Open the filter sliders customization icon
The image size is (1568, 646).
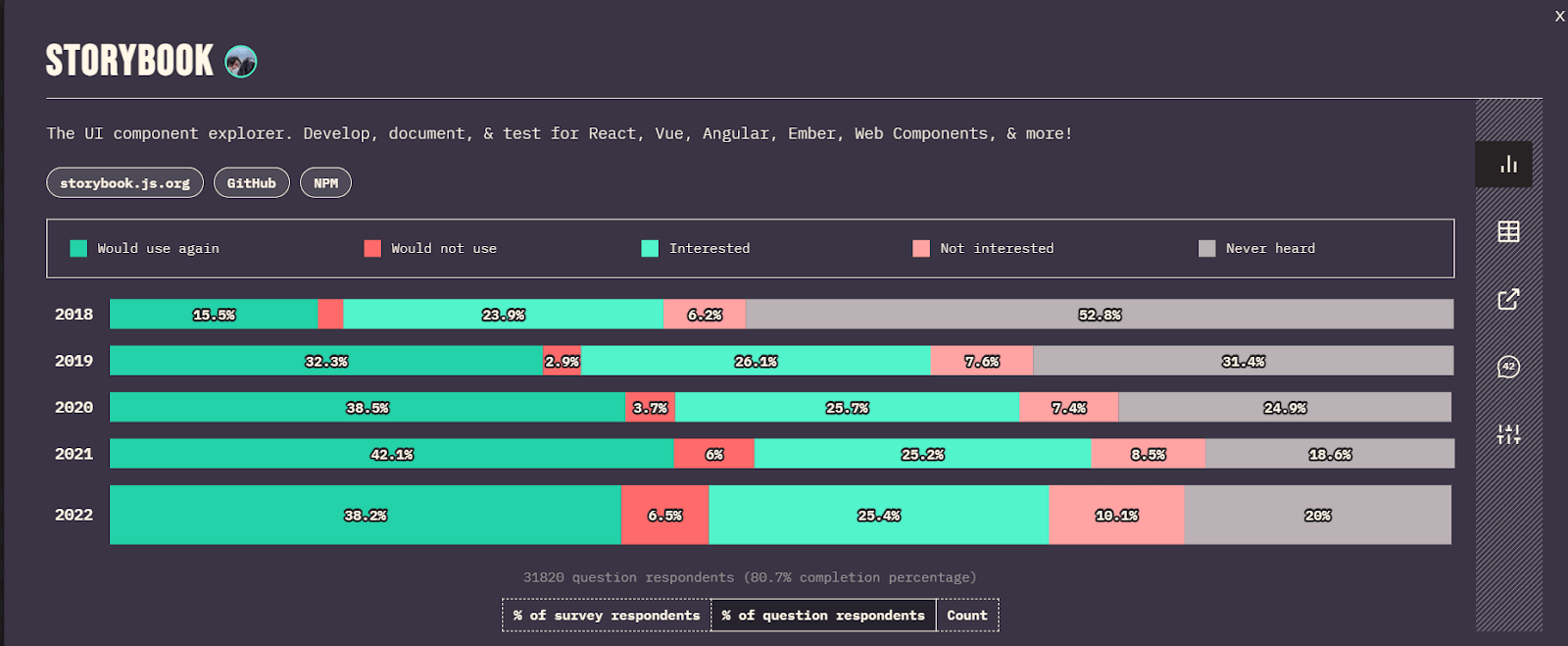click(x=1508, y=434)
